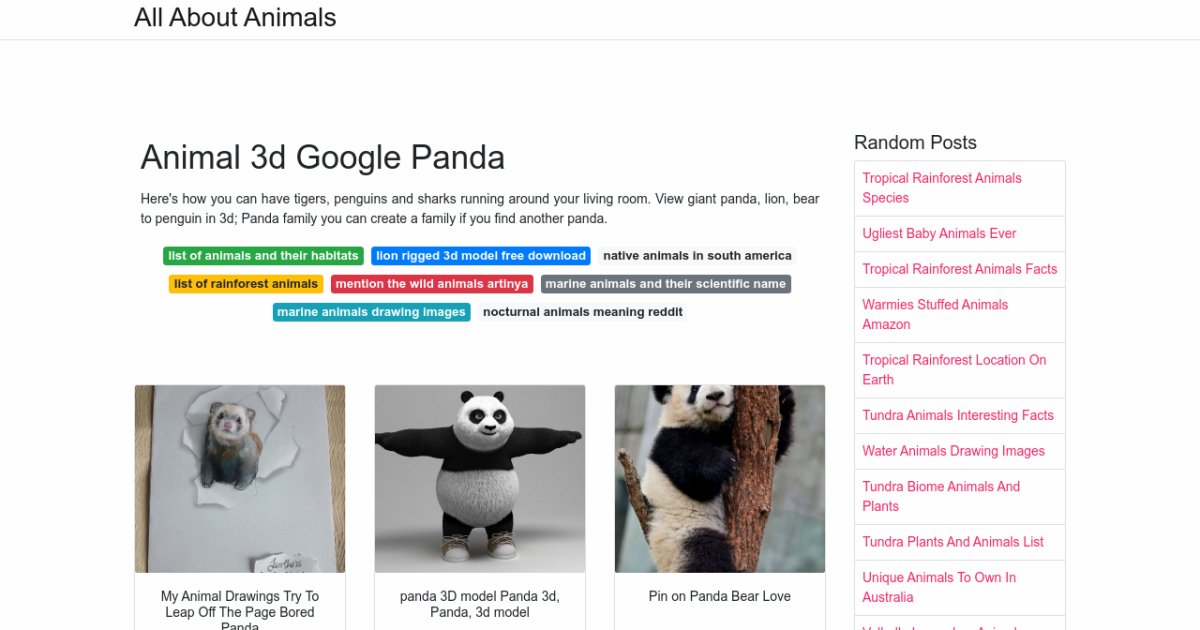Viewport: 1200px width, 630px height.
Task: Click 'lion rigged 3d model free download' tag
Action: pos(481,256)
